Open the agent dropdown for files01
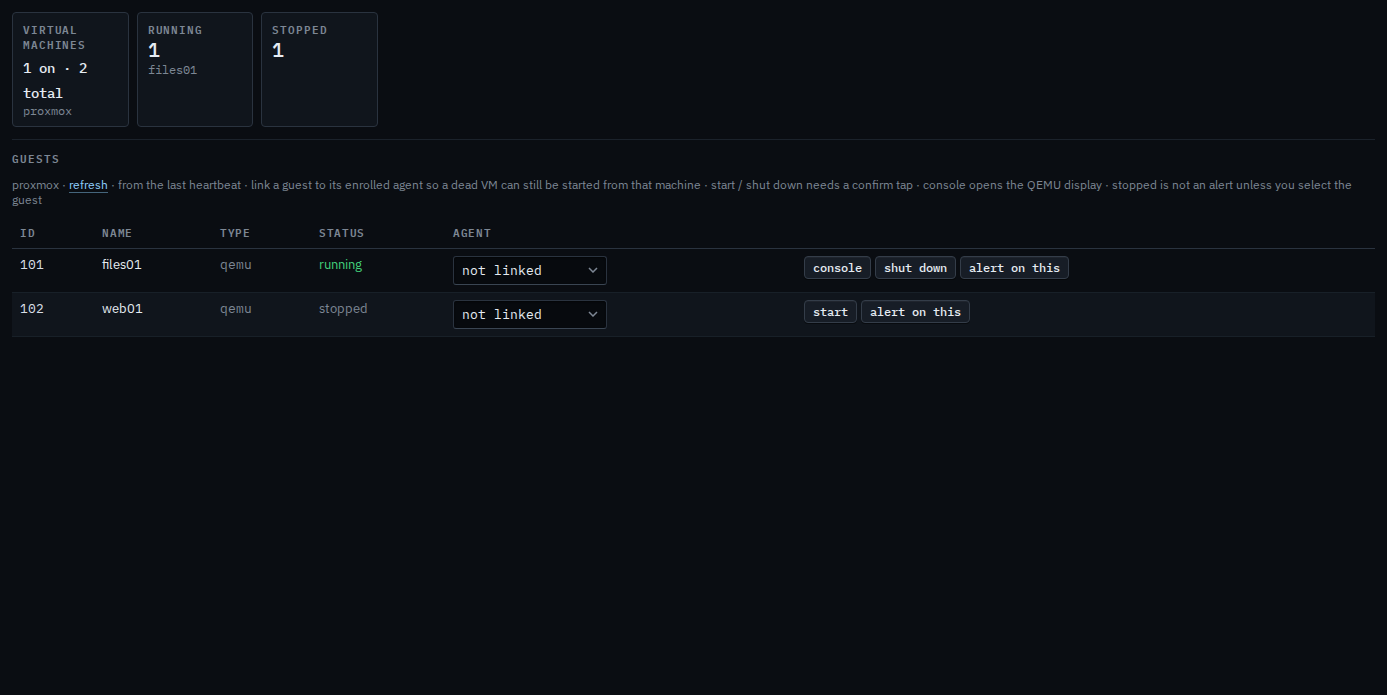Screen dimensions: 1387x695 coord(530,270)
